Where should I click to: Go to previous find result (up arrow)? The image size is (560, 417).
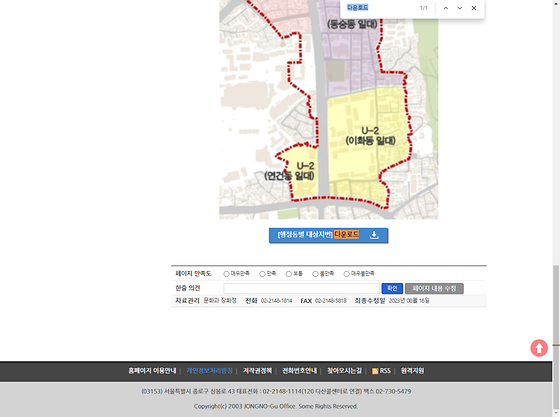pos(446,8)
